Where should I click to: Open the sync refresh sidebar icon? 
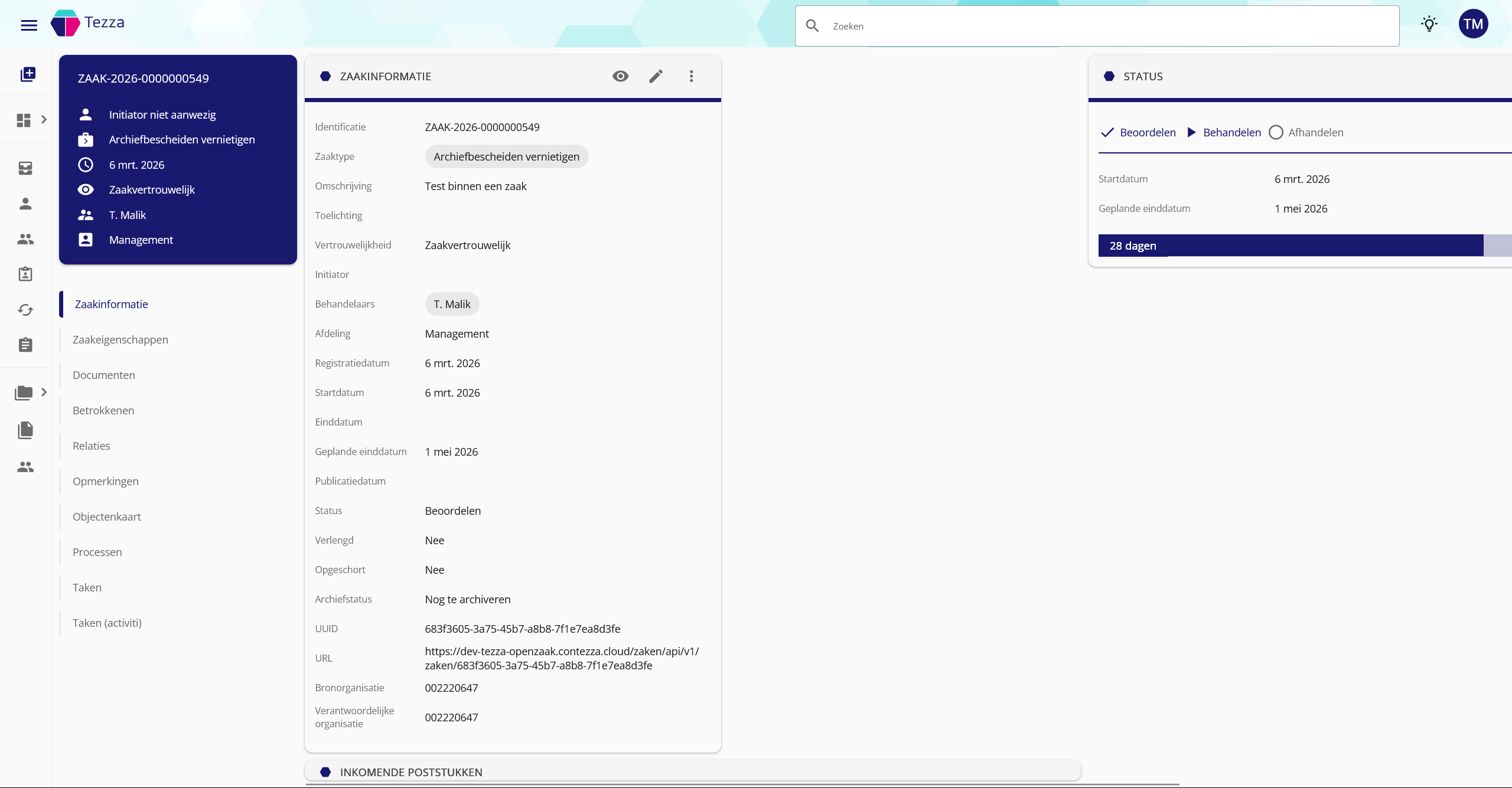[25, 310]
